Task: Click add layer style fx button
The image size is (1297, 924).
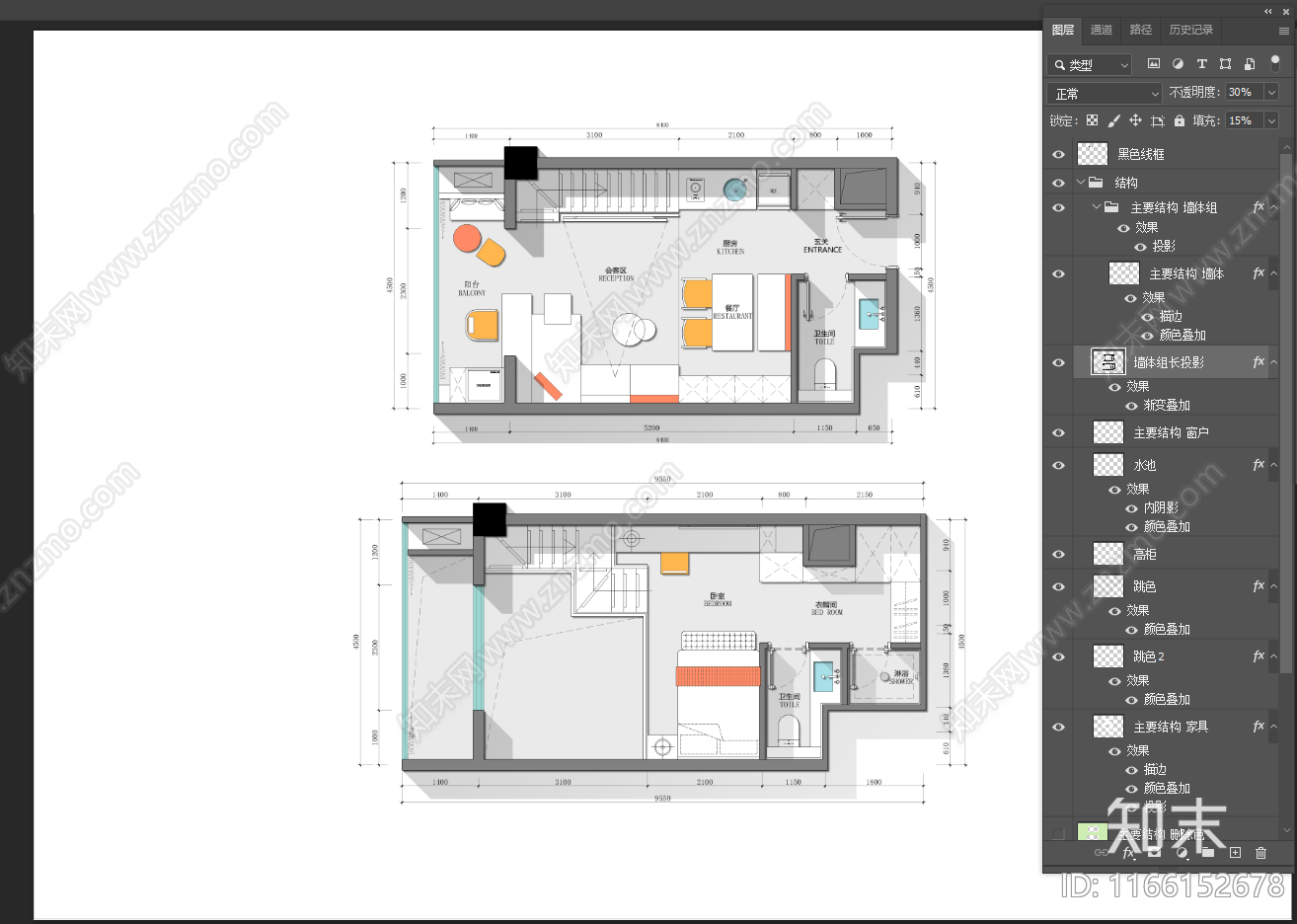Action: 1128,853
